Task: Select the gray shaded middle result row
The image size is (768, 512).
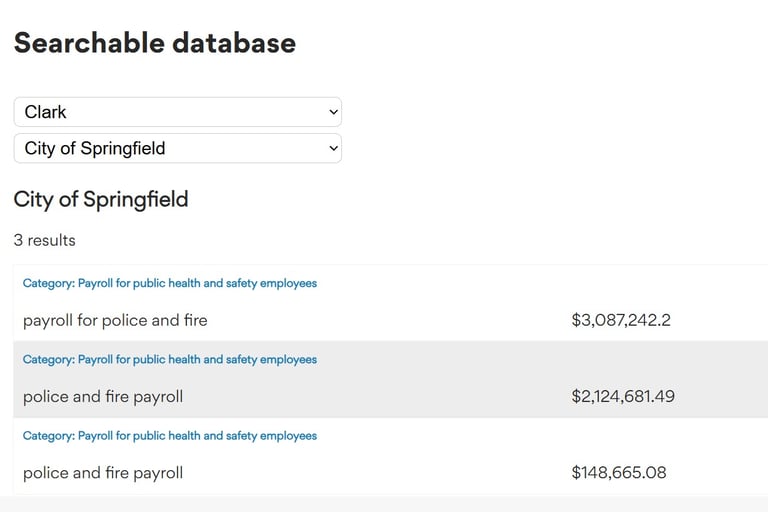Action: point(400,379)
